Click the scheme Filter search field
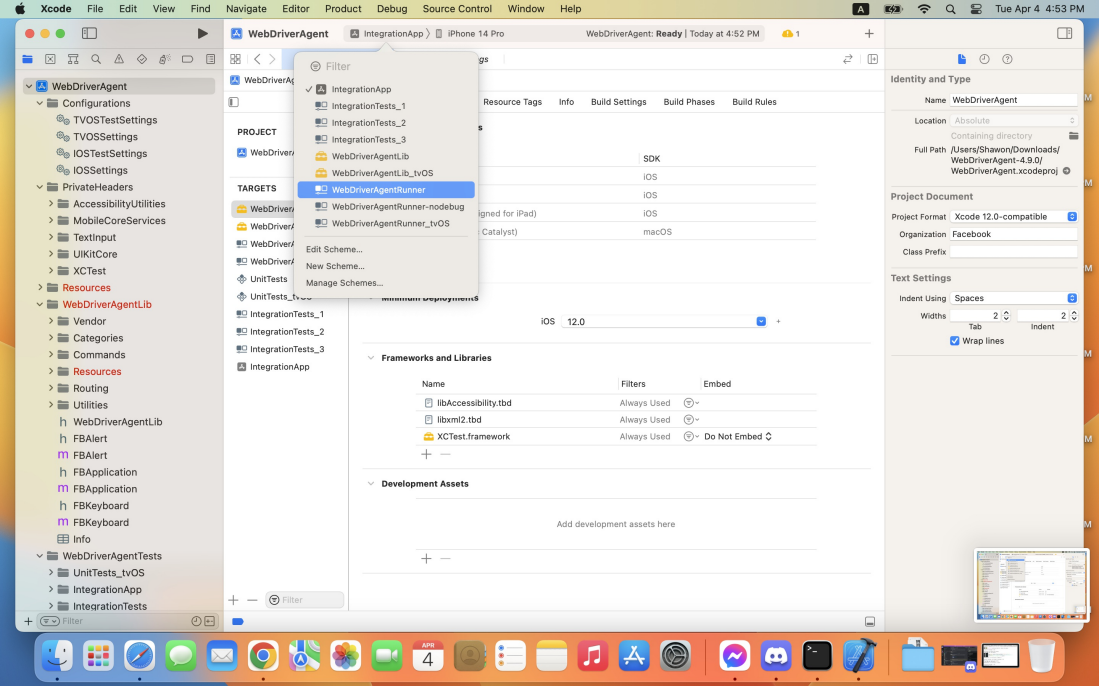1099x686 pixels. 386,67
